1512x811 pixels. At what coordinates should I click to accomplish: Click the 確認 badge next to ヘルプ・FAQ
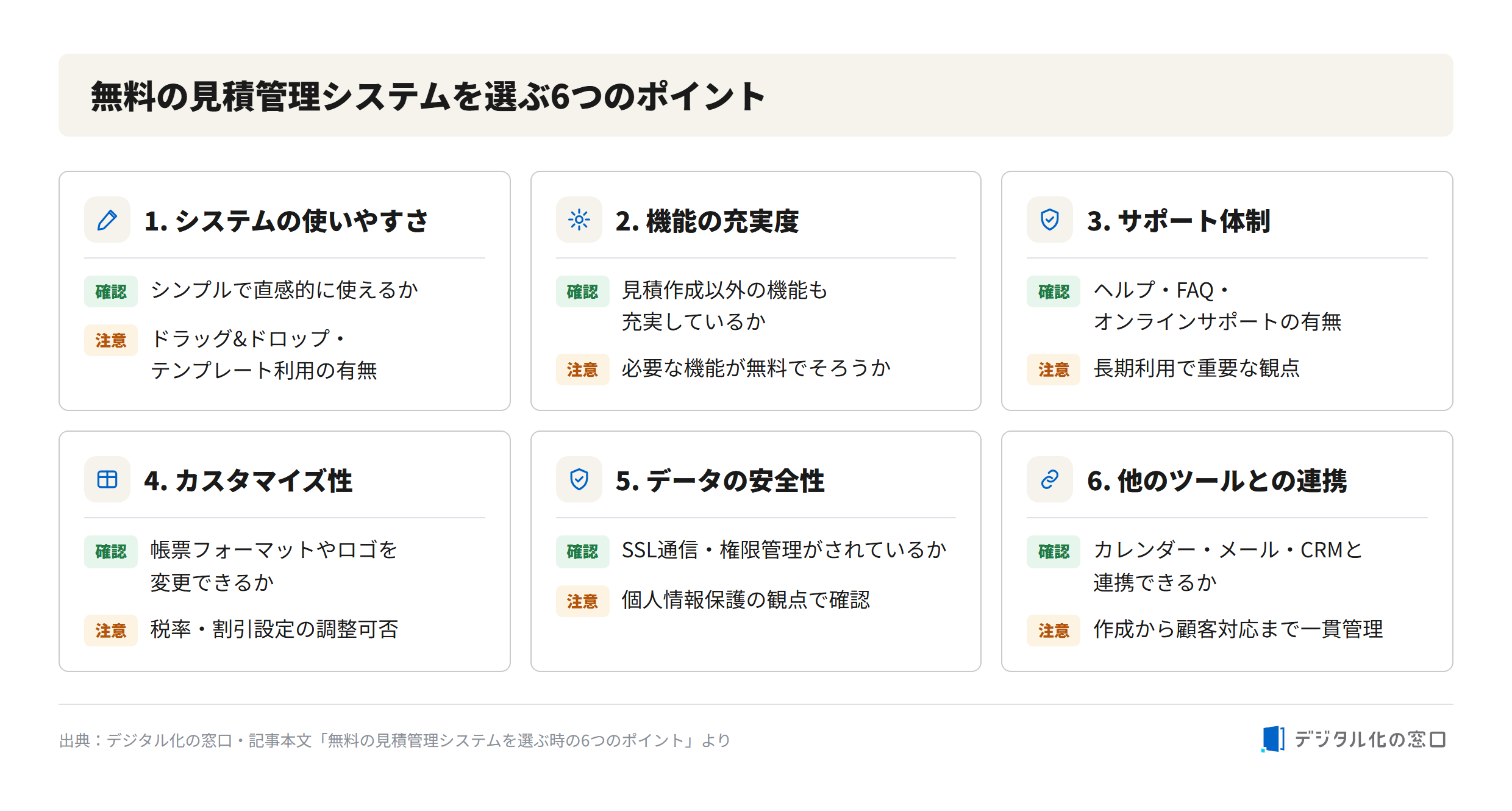1054,291
